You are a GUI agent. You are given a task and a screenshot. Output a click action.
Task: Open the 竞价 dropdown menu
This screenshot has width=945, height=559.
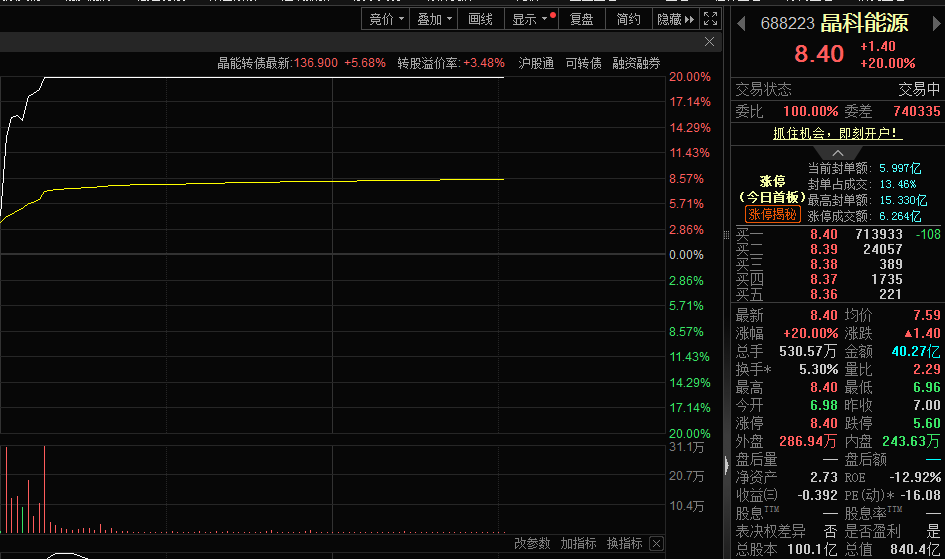tap(387, 19)
